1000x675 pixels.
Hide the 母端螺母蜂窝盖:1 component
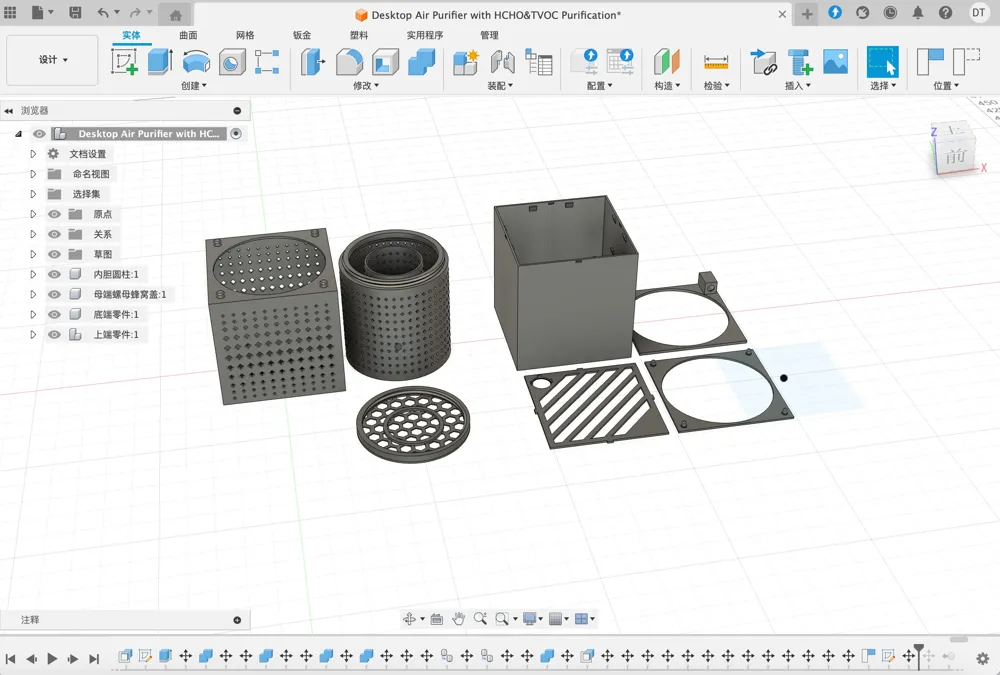[54, 294]
